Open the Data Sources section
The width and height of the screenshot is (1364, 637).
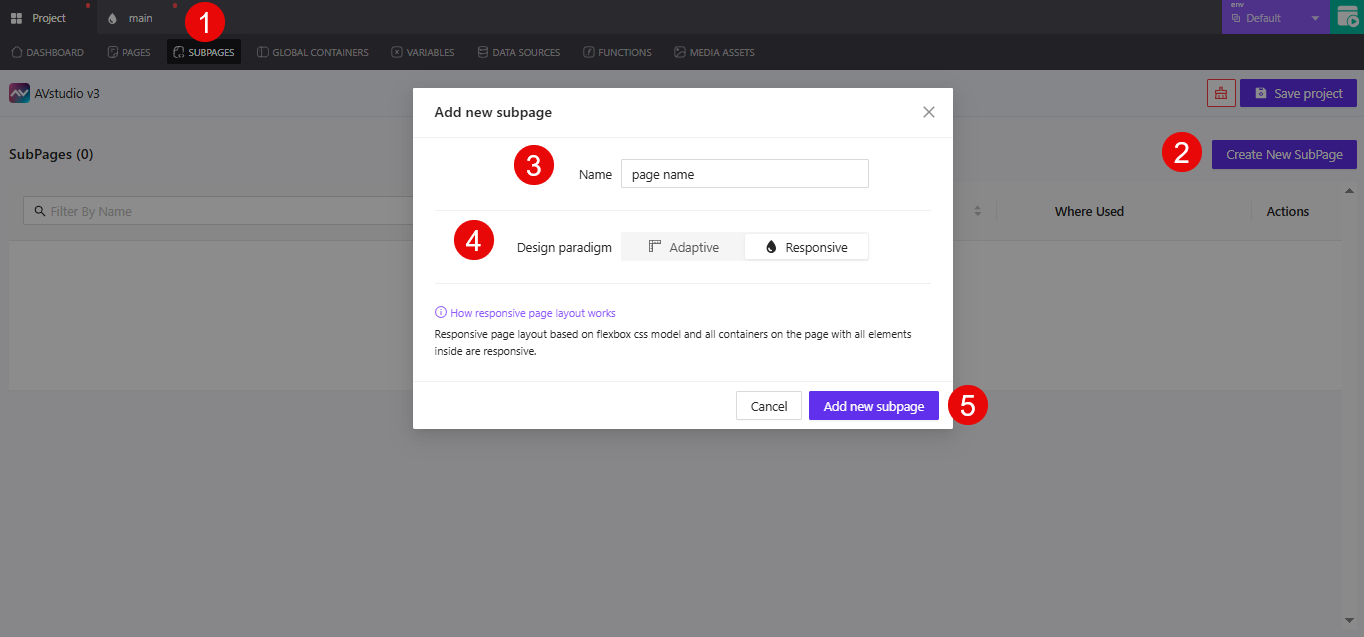pyautogui.click(x=518, y=52)
